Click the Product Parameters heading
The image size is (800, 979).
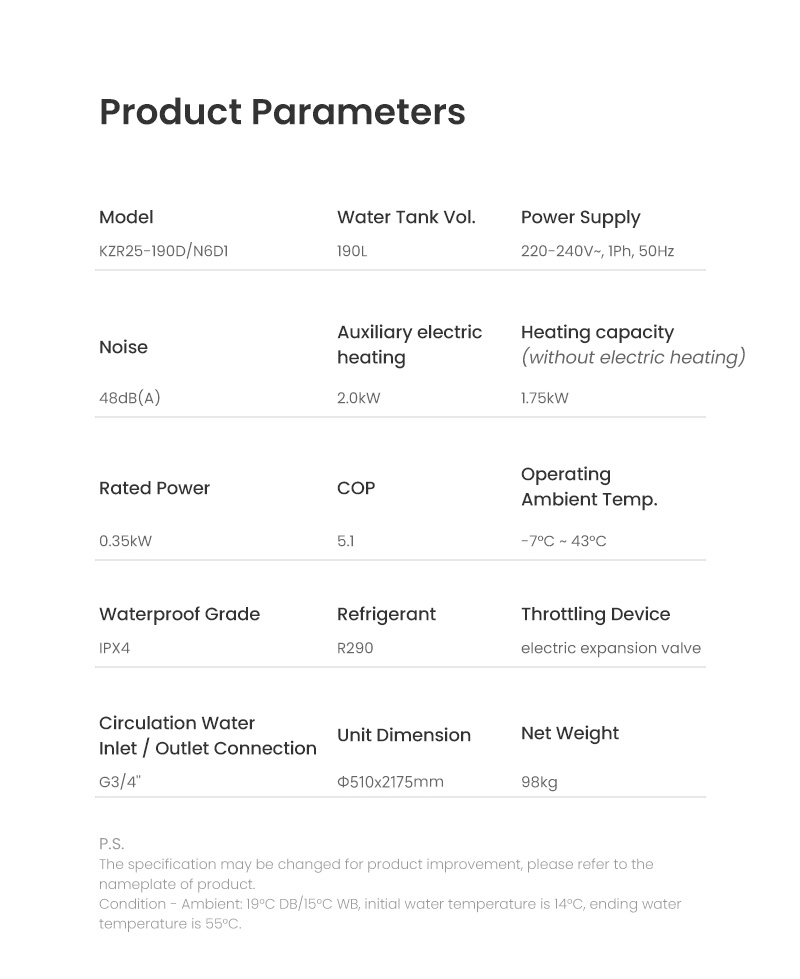point(282,112)
